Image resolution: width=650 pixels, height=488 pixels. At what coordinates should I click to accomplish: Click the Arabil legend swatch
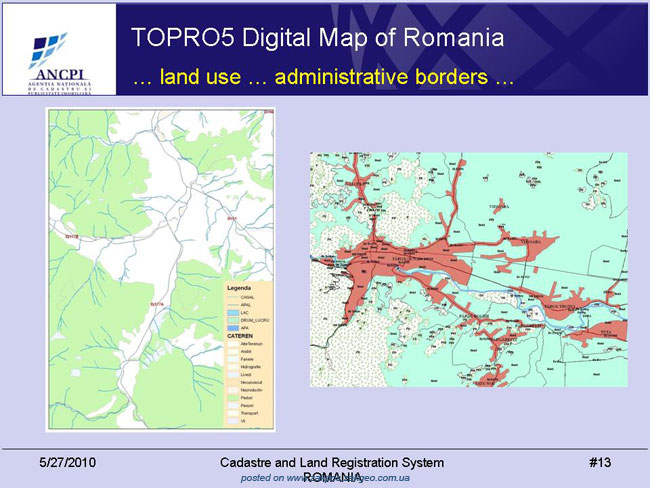pyautogui.click(x=233, y=351)
